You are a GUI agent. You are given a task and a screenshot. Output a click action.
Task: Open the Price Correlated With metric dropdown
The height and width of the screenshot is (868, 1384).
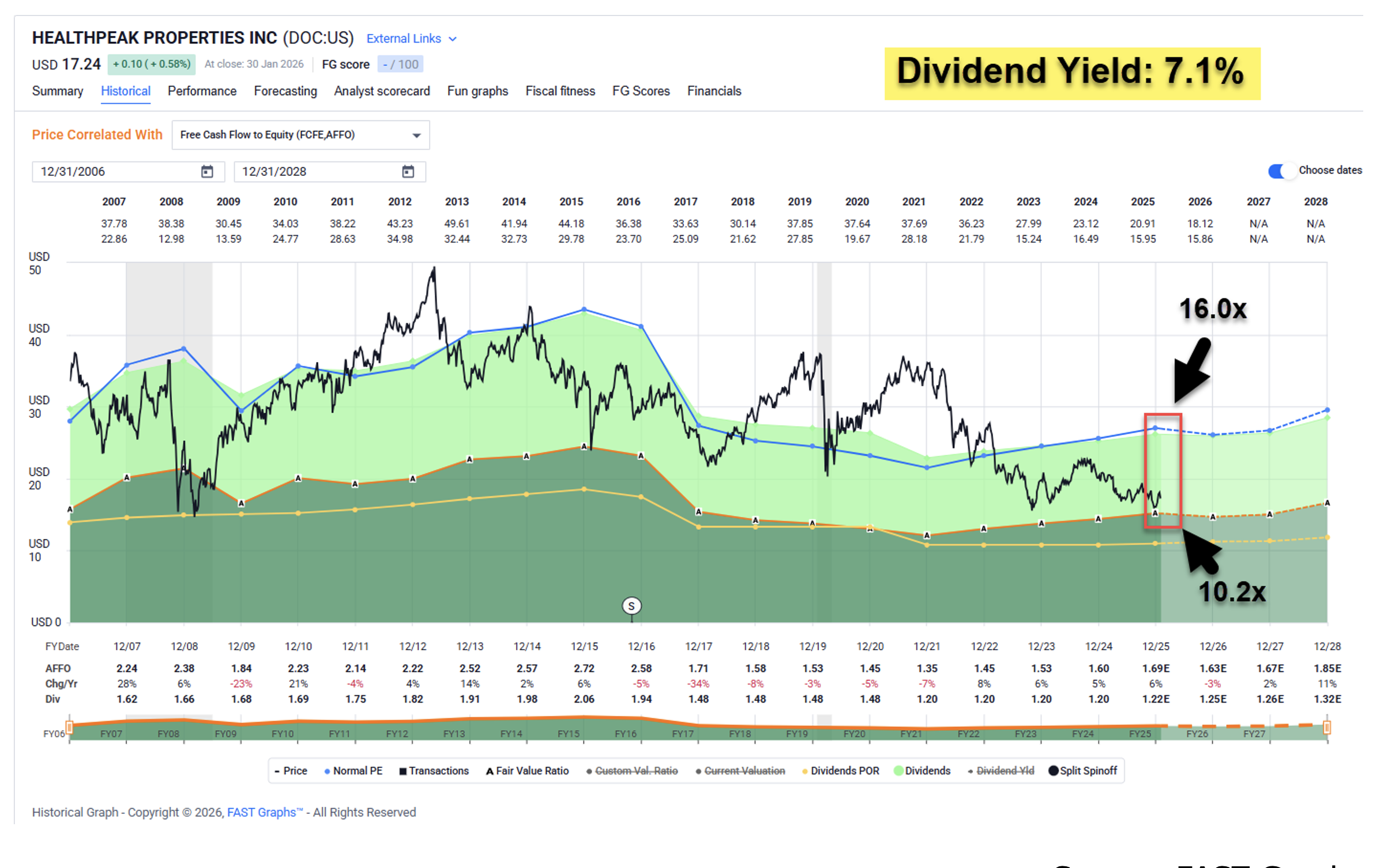(x=300, y=135)
